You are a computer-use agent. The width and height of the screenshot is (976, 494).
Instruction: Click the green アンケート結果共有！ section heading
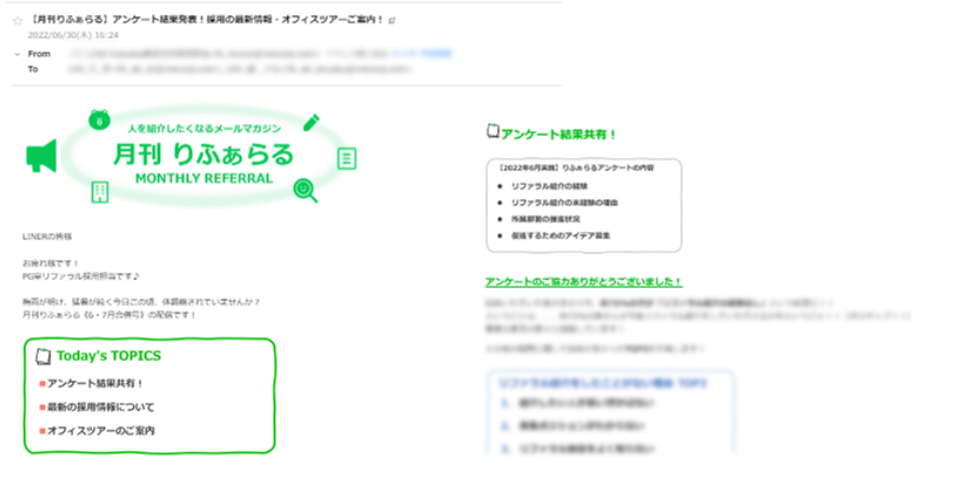click(x=558, y=134)
